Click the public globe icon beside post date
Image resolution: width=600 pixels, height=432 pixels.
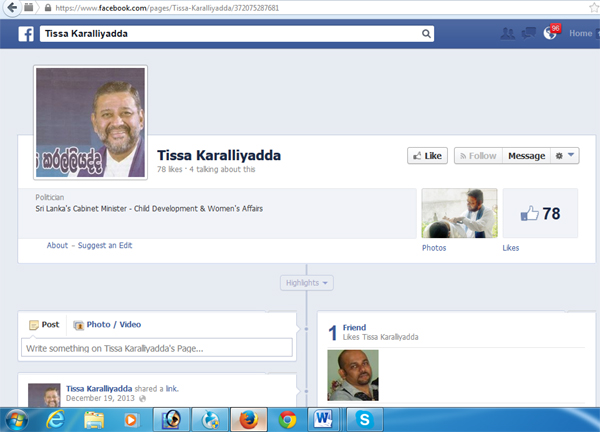point(142,399)
